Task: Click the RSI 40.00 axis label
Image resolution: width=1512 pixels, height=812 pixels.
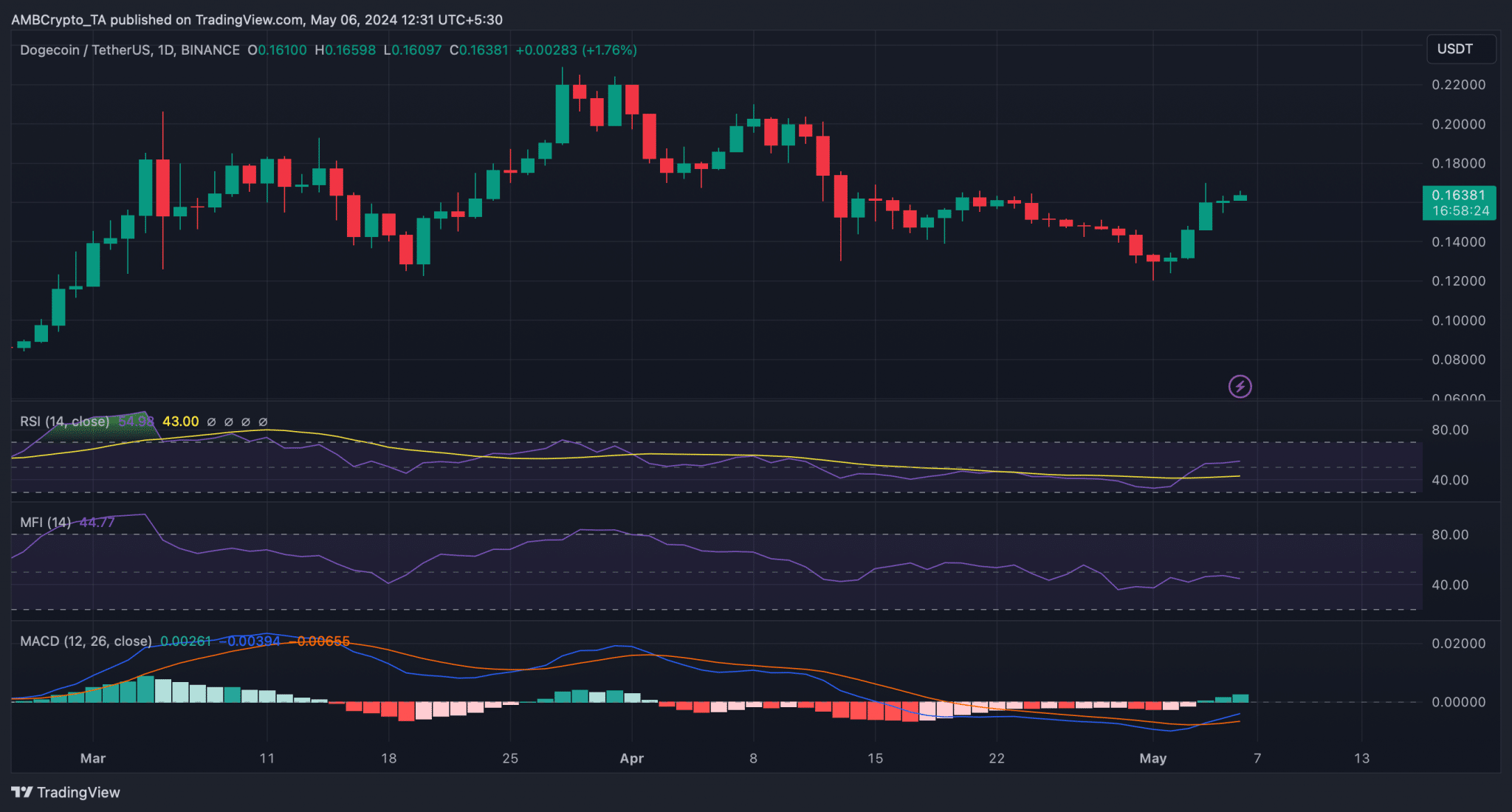Action: (x=1450, y=480)
